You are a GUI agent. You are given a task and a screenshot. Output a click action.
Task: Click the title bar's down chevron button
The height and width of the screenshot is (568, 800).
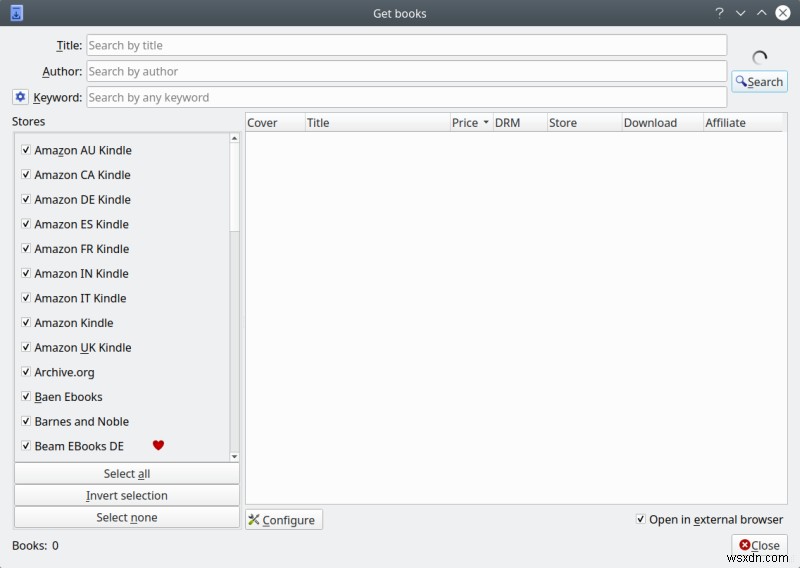pos(740,13)
